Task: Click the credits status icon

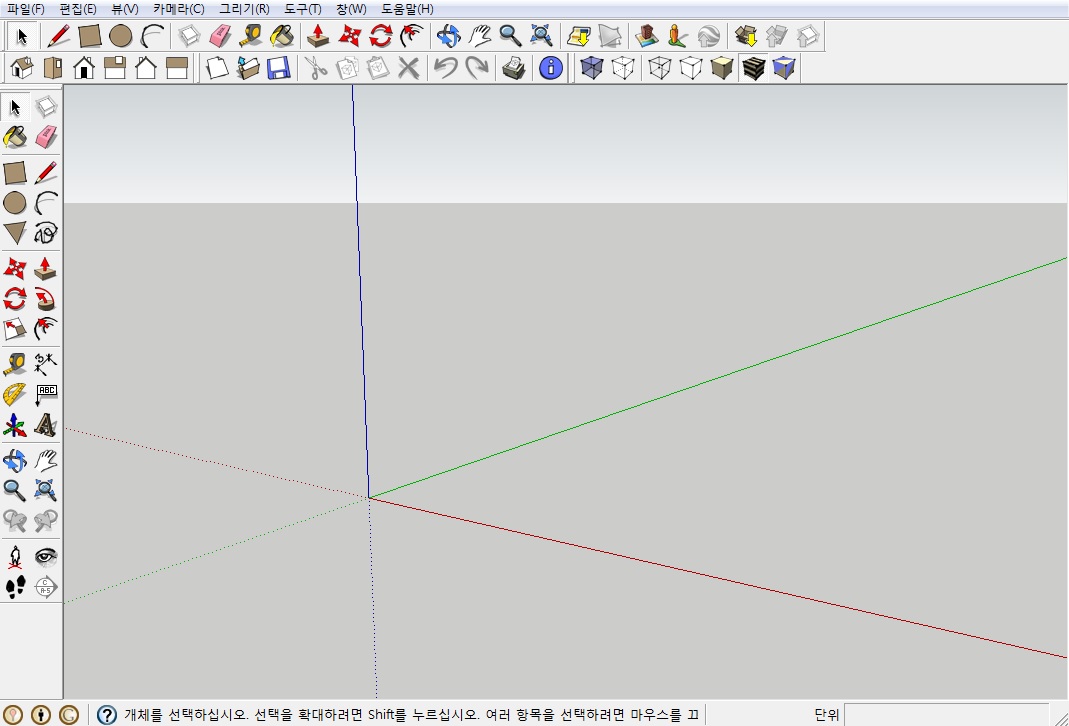Action: [41, 714]
